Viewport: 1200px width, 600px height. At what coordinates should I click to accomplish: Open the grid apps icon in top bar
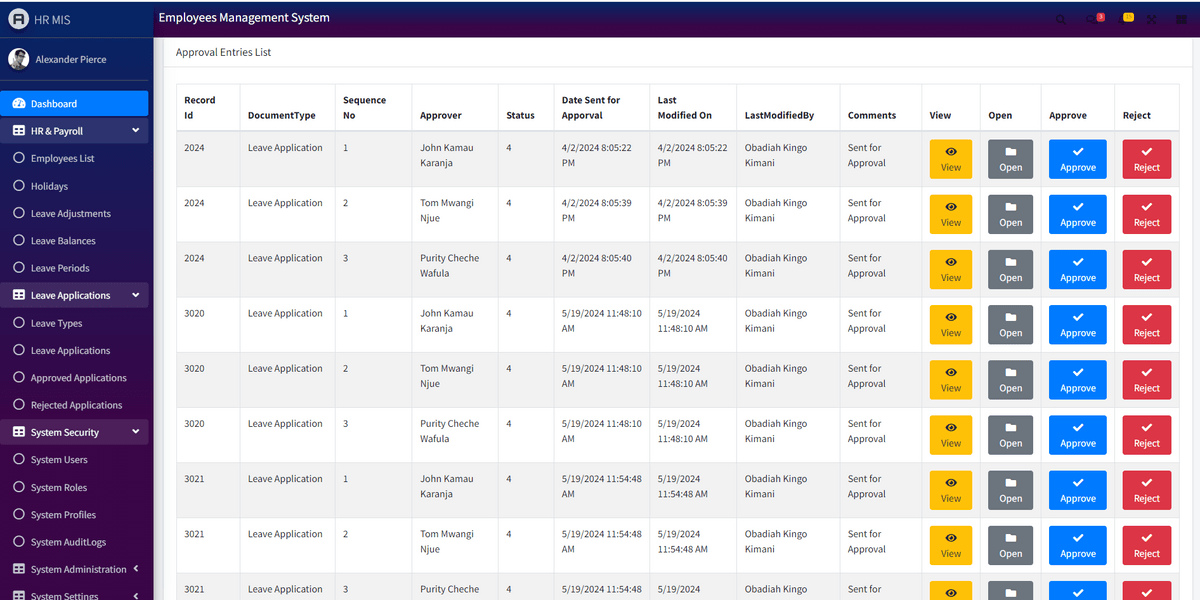1180,18
